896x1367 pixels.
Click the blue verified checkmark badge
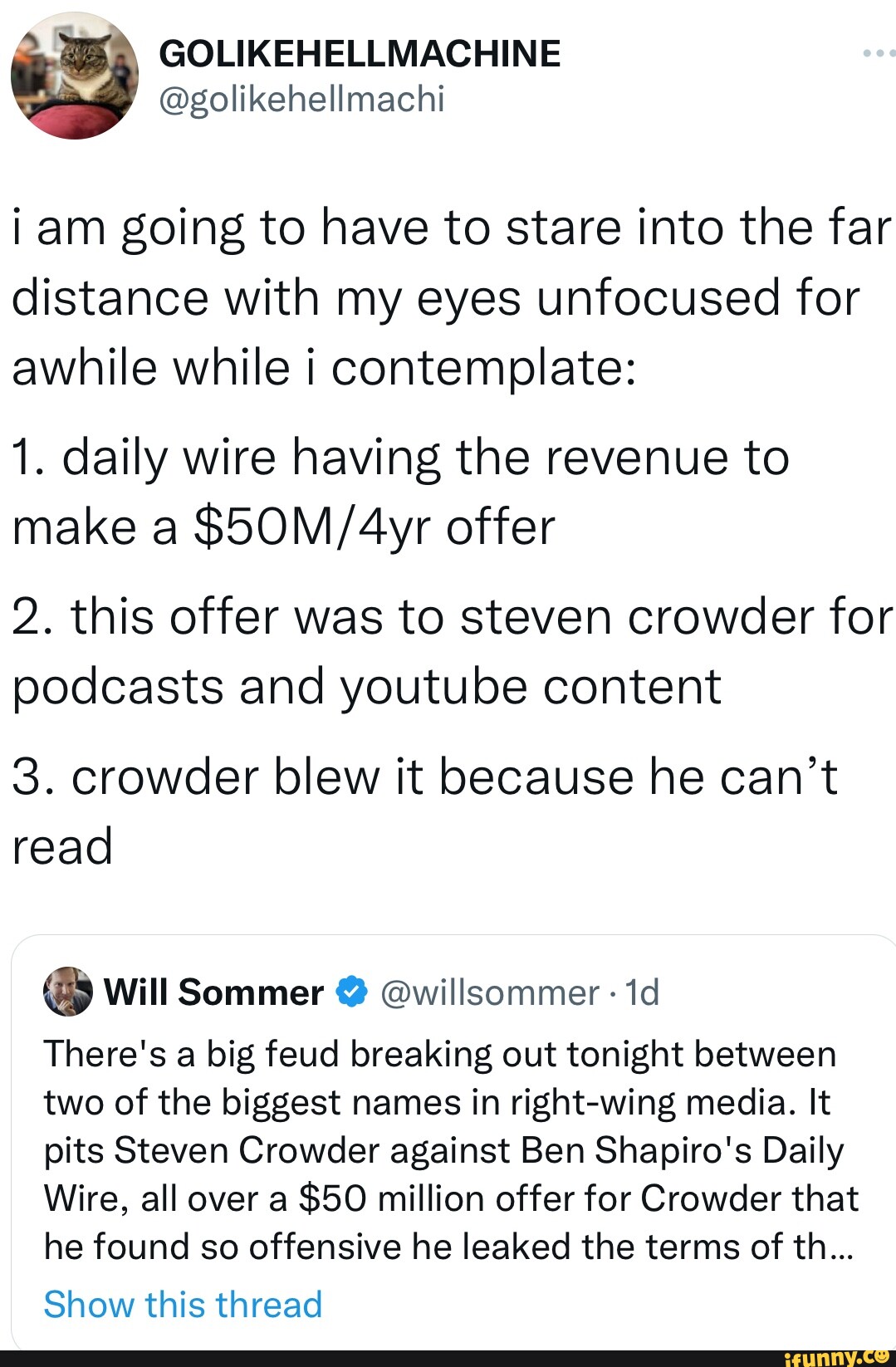point(351,992)
